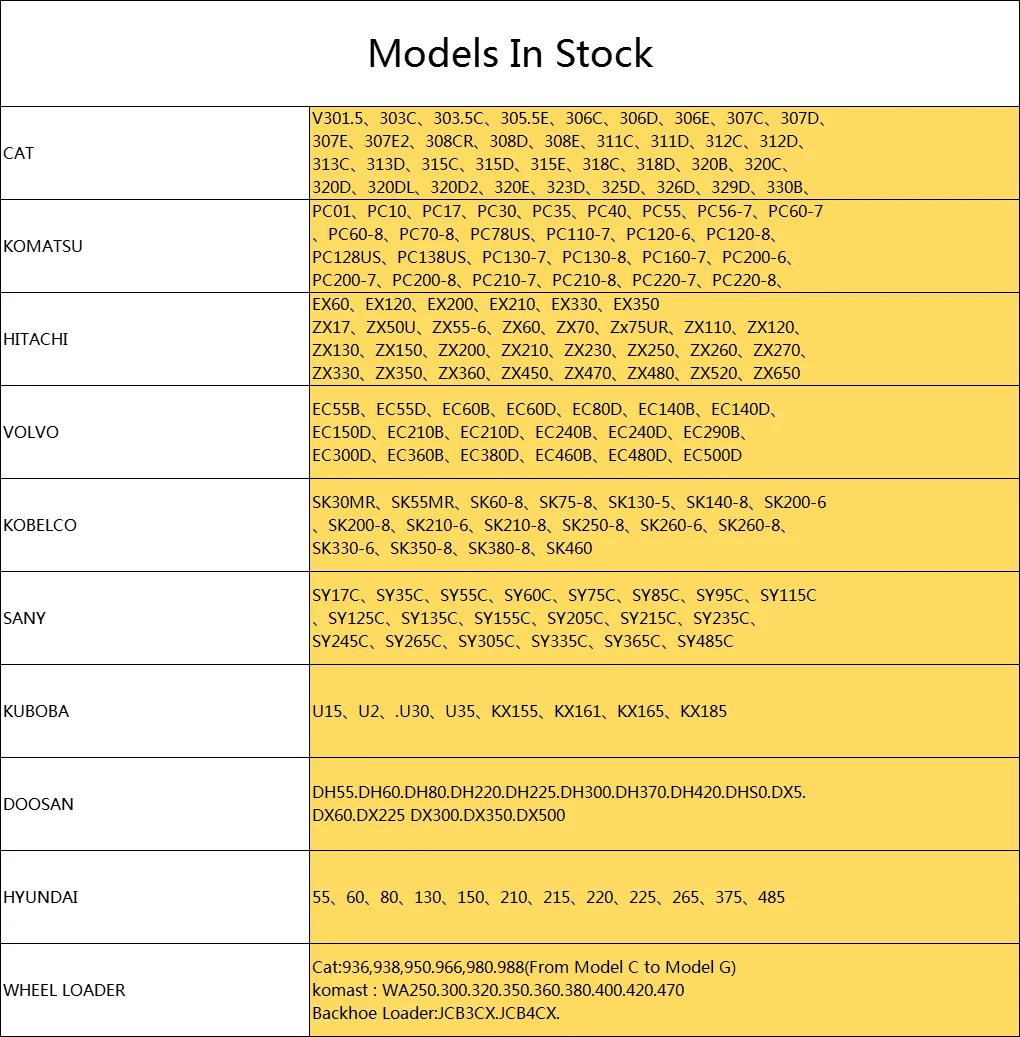Select the Hitachi EX60 models cell
This screenshot has width=1020, height=1037.
click(664, 339)
